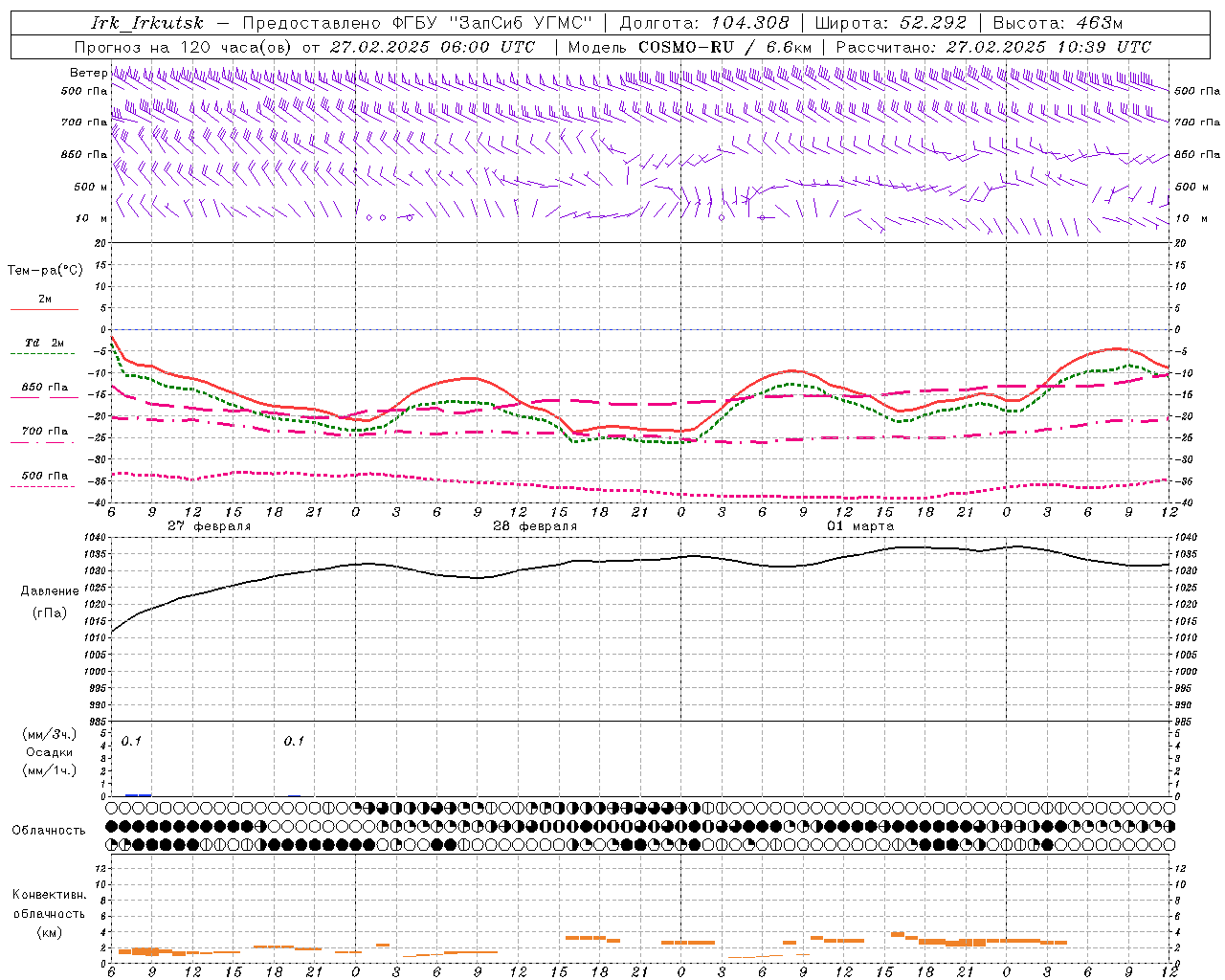The height and width of the screenshot is (980, 1225).
Task: Click the Широта: 52.292 value
Action: (x=890, y=23)
